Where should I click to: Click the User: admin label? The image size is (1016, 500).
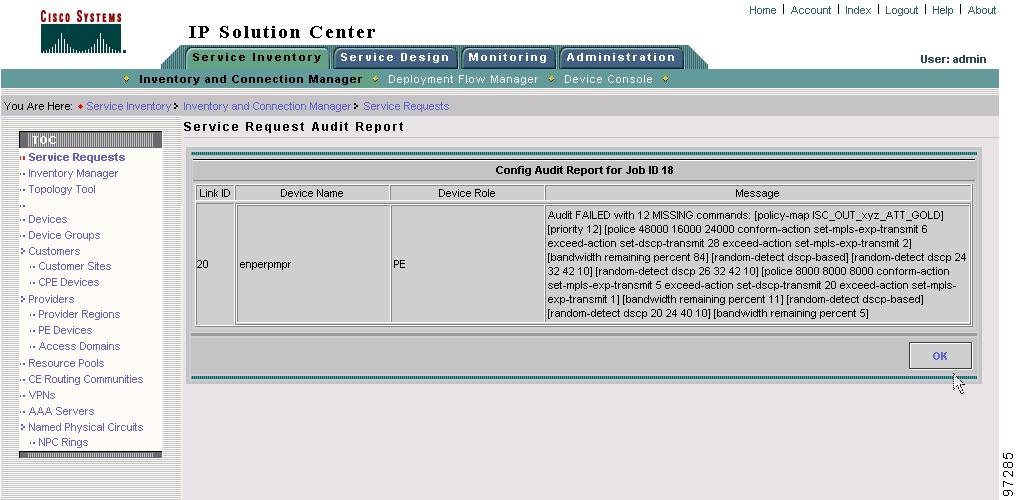pos(953,60)
